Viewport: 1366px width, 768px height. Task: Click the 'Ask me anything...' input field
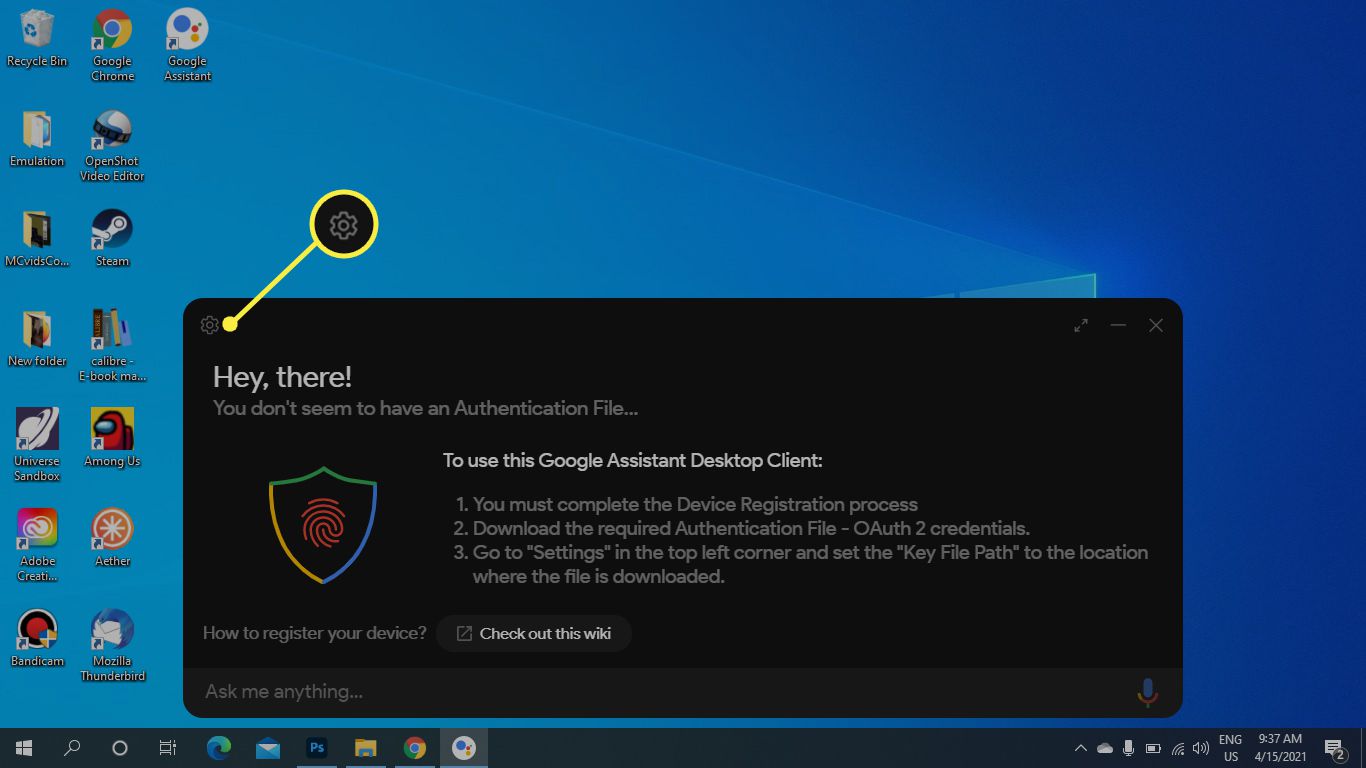pos(660,692)
